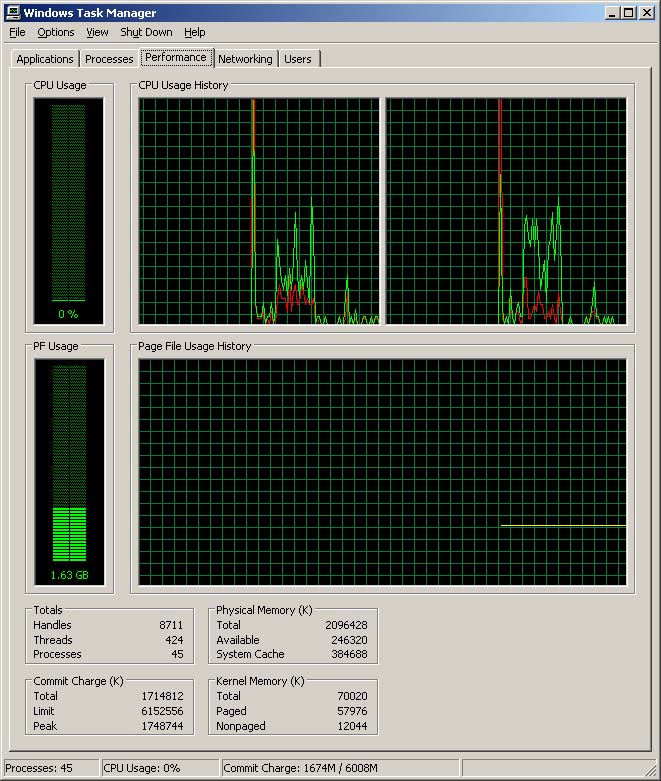Minimize the Task Manager window
The height and width of the screenshot is (781, 661).
[610, 12]
